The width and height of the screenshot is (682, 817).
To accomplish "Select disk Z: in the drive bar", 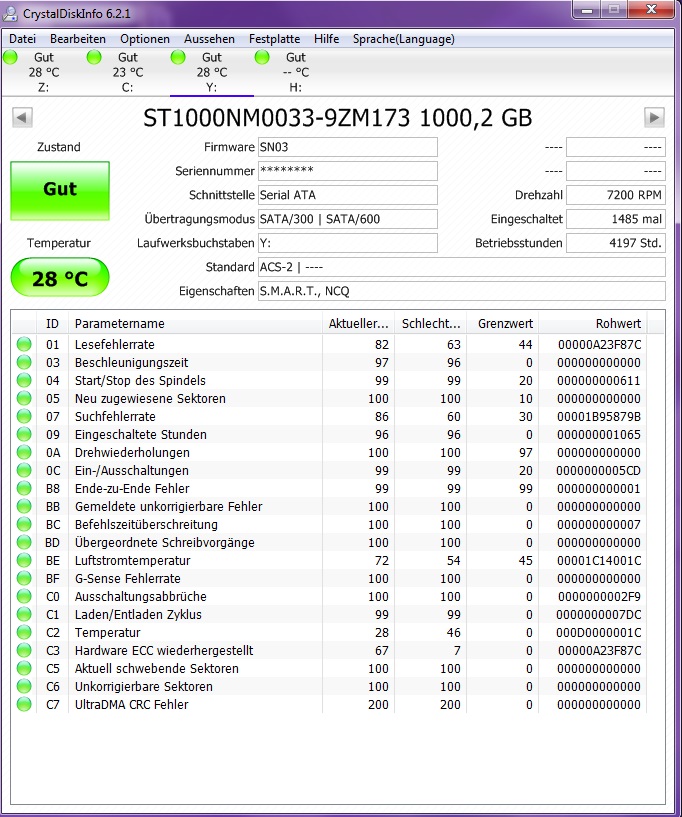I will 44,72.
